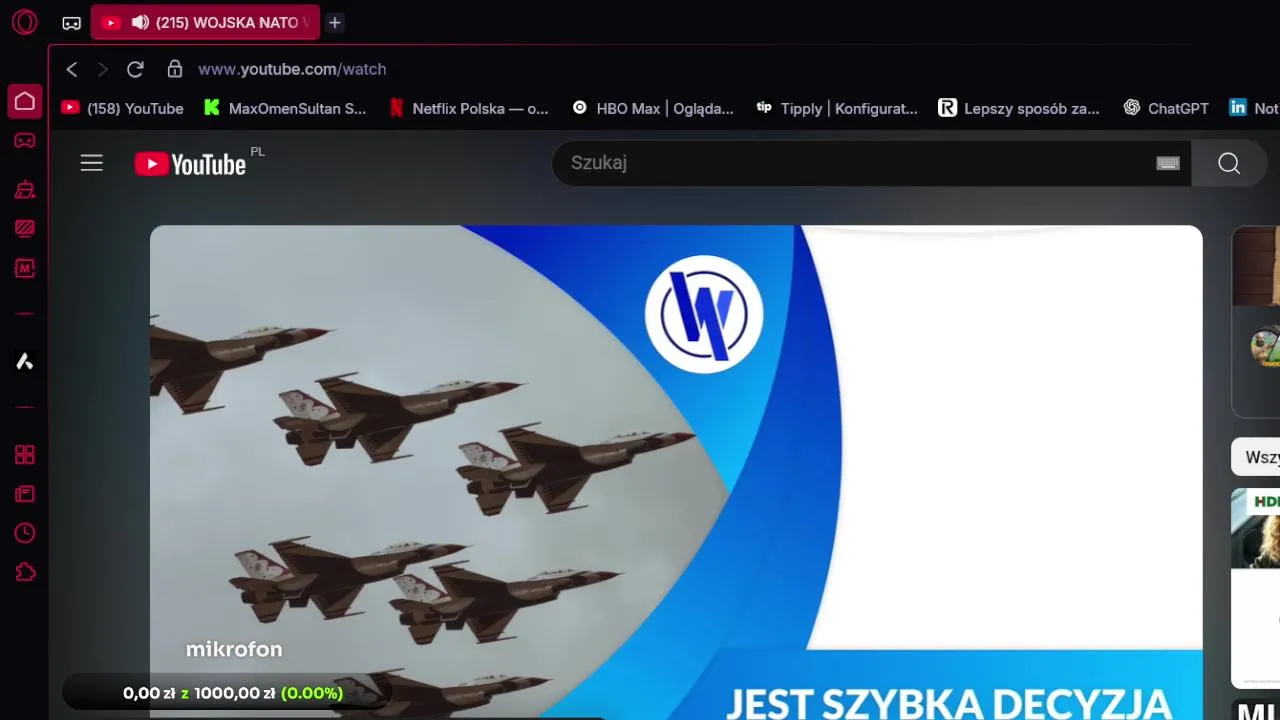Open the Netflix Polska bookmark

(x=469, y=108)
